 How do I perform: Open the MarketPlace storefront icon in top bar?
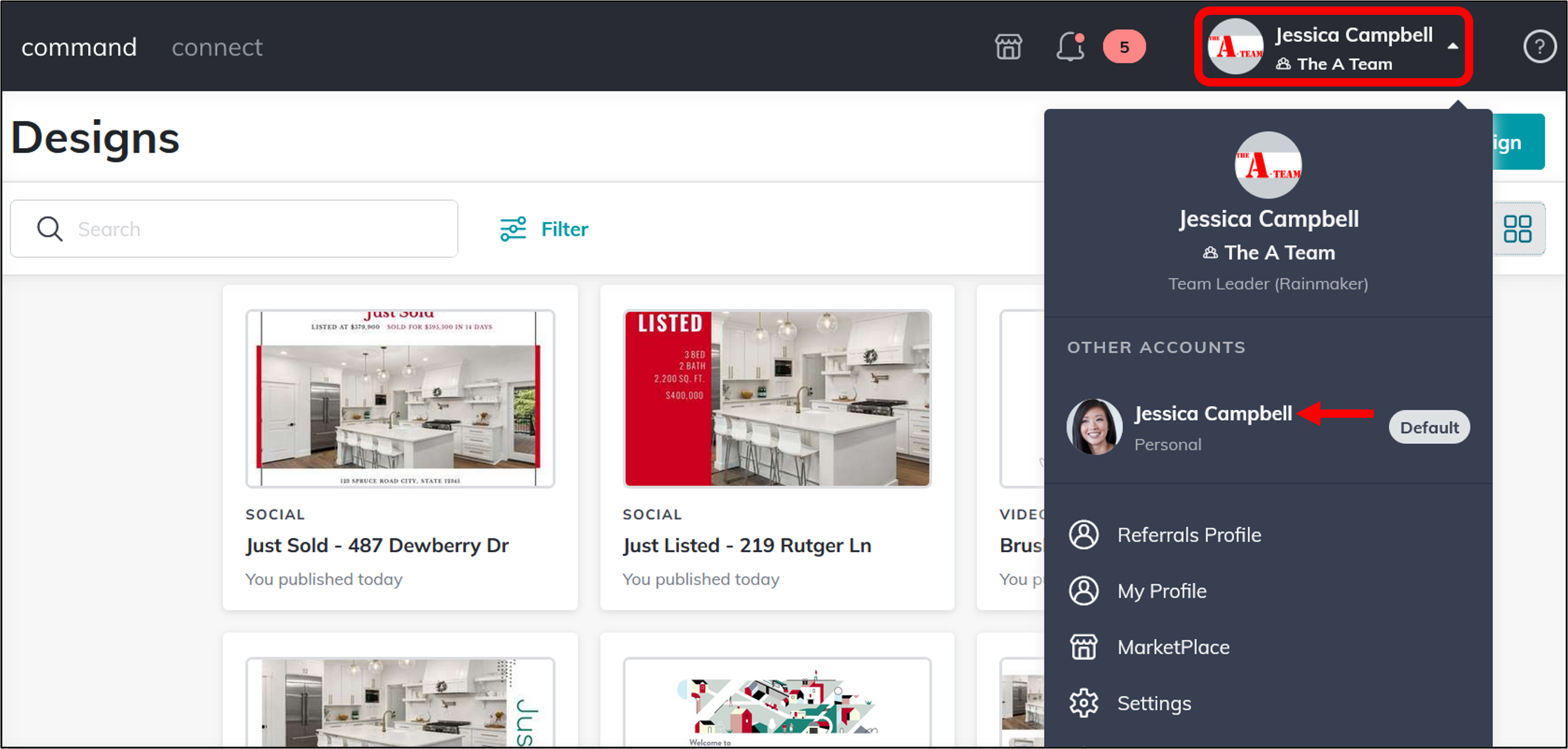pyautogui.click(x=1008, y=46)
